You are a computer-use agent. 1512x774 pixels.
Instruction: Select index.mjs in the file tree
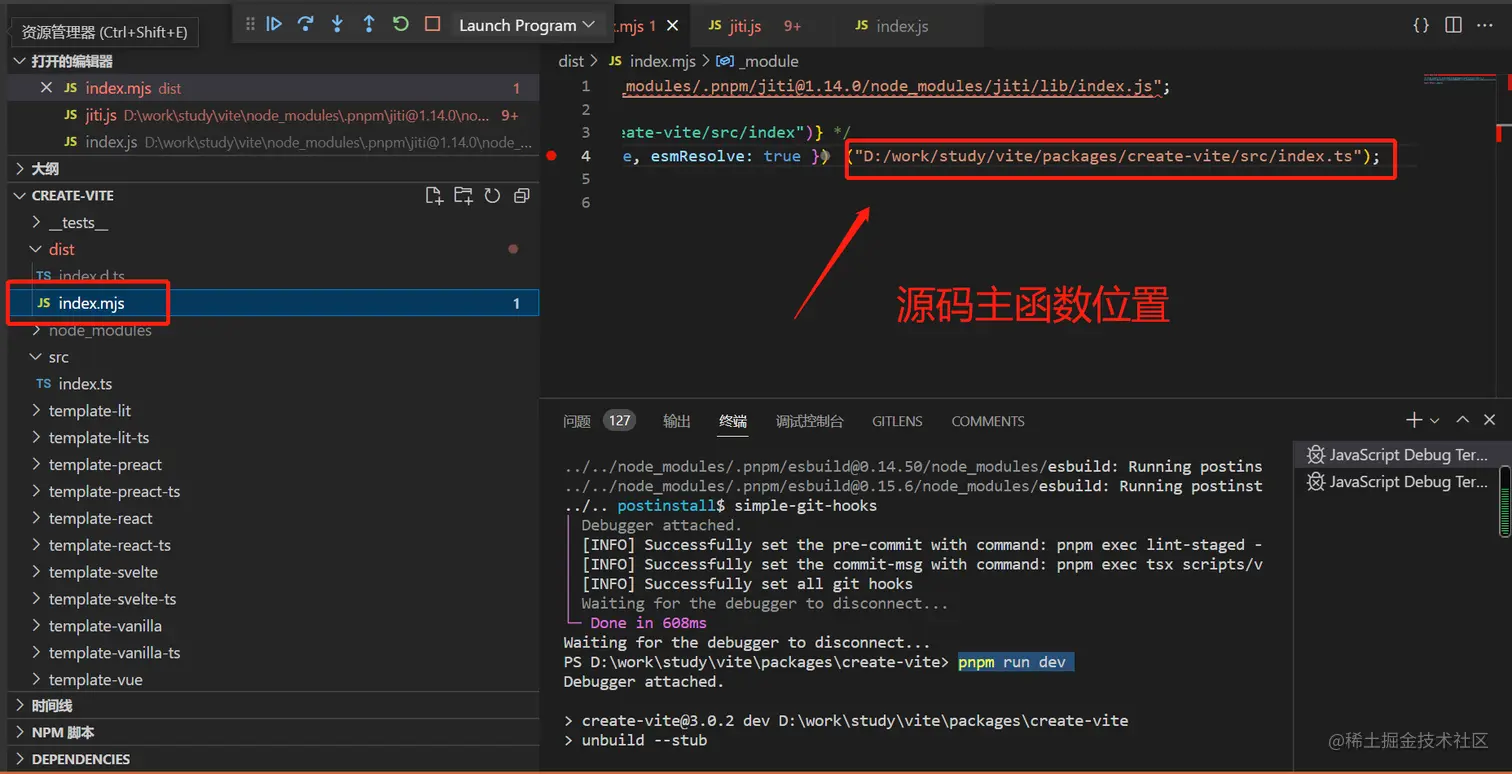click(274, 303)
